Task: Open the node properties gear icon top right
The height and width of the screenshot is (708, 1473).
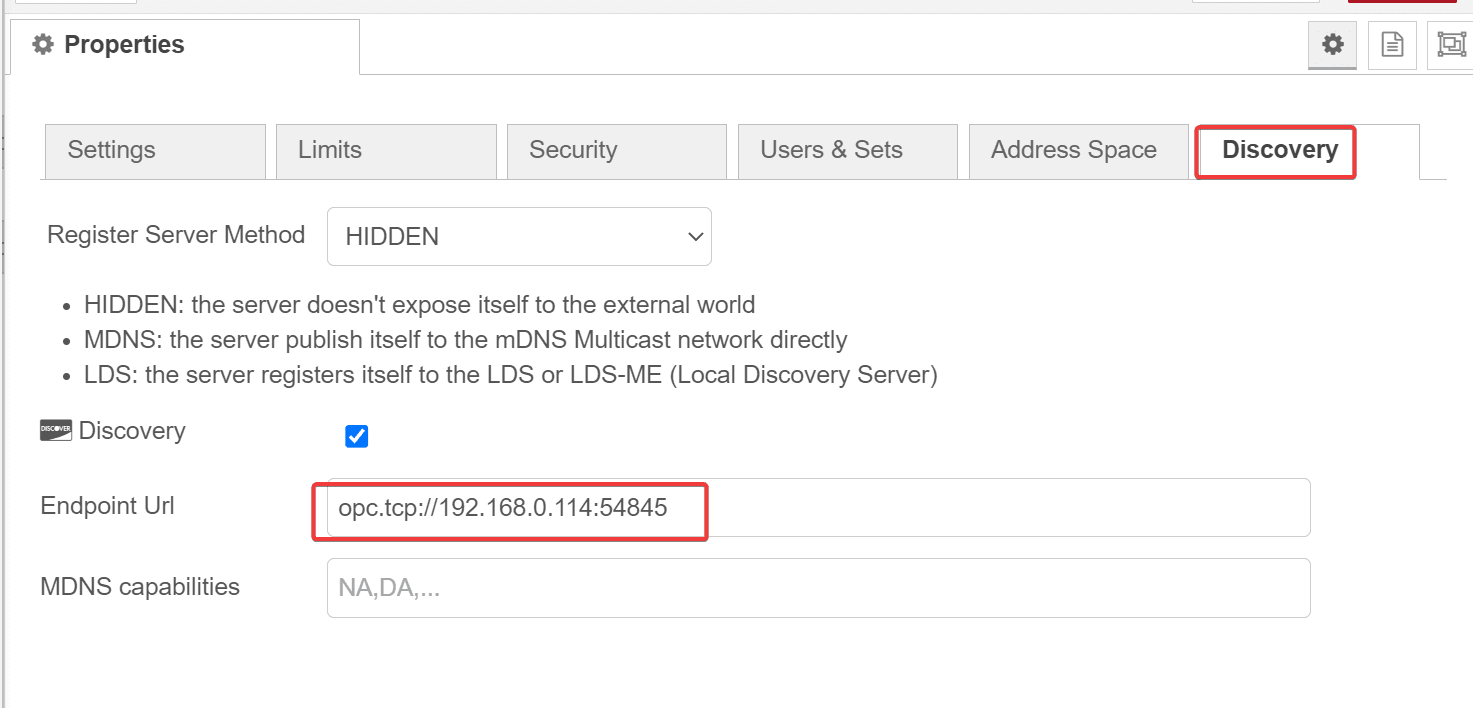Action: tap(1331, 44)
